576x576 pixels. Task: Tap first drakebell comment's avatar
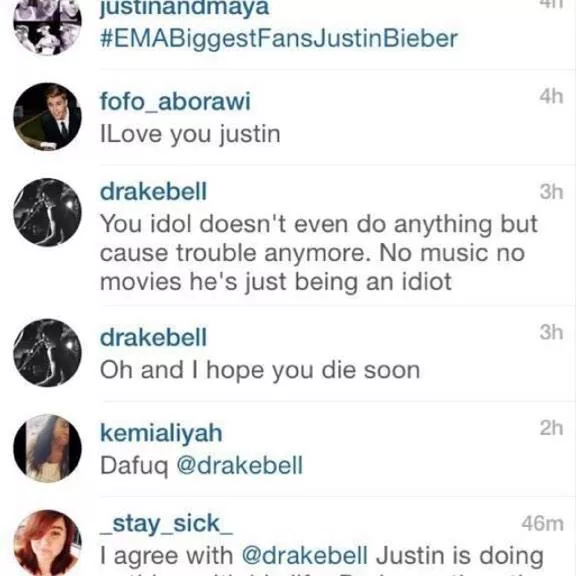[47, 212]
